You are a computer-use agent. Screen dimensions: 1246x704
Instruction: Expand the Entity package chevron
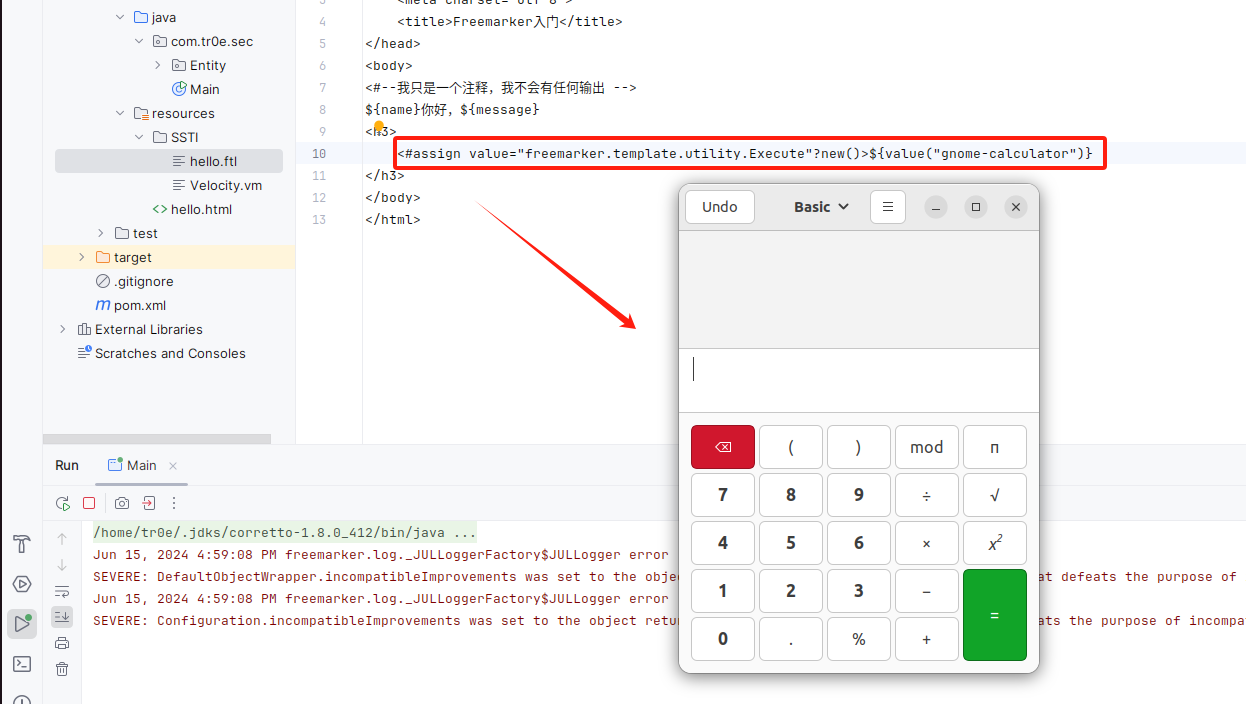tap(158, 65)
